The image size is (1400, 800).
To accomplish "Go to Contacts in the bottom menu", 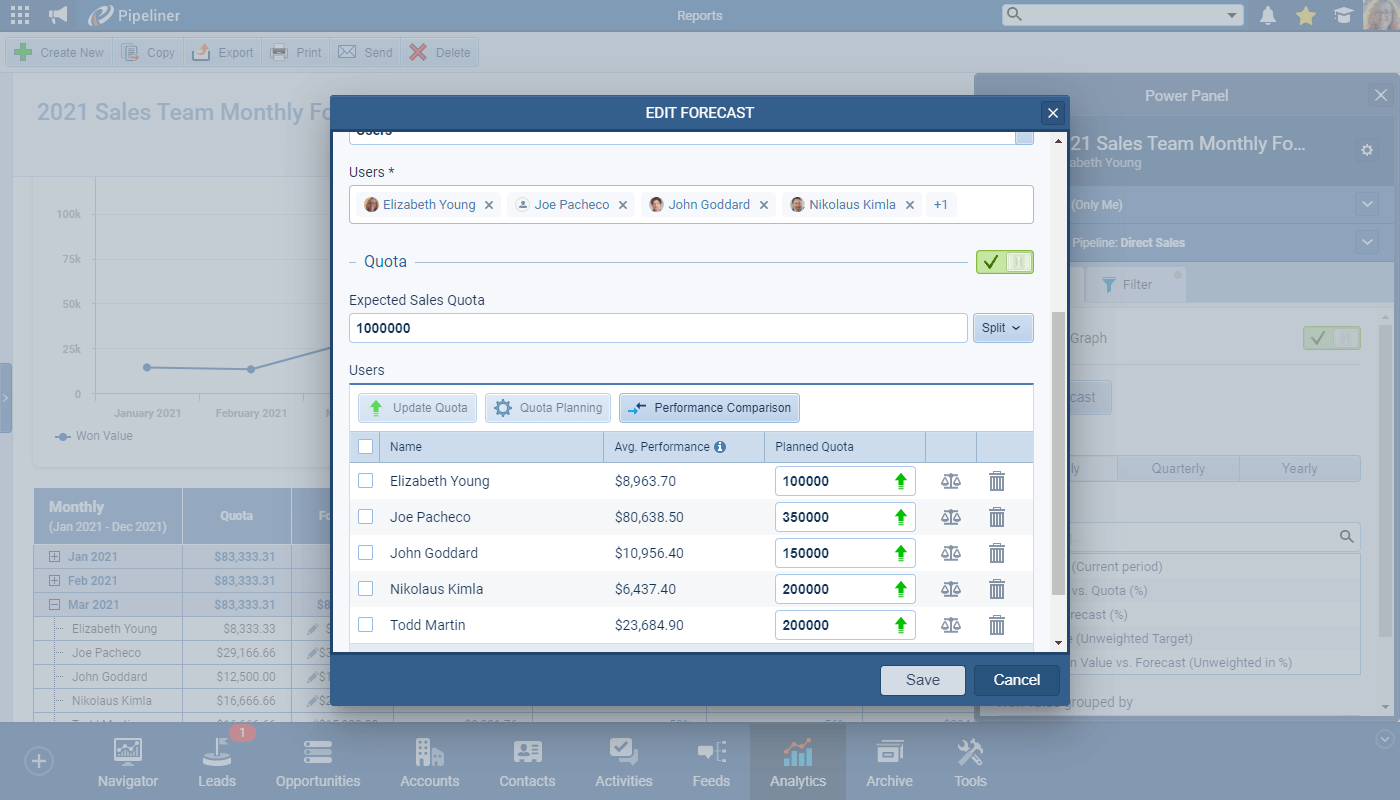I will coord(527,764).
